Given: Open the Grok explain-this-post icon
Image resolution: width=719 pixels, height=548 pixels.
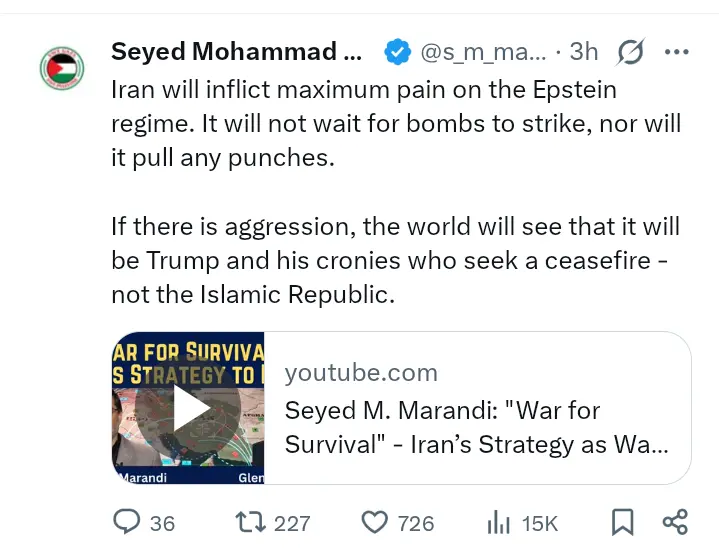Looking at the screenshot, I should coord(631,51).
